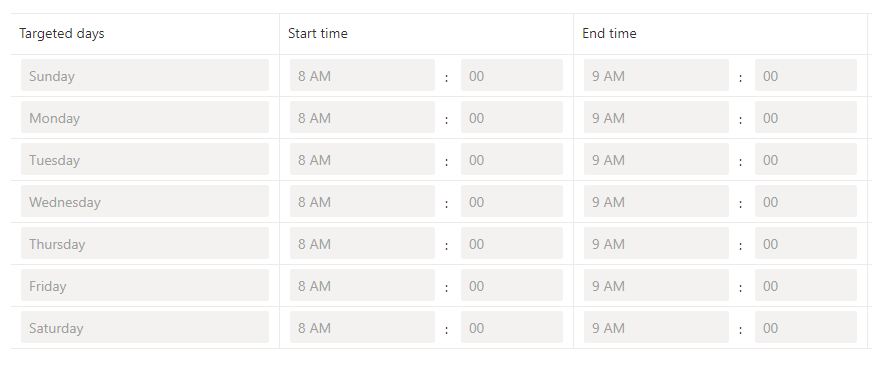This screenshot has width=872, height=366.
Task: Open Saturday end hour 9 AM dropdown
Action: [656, 327]
